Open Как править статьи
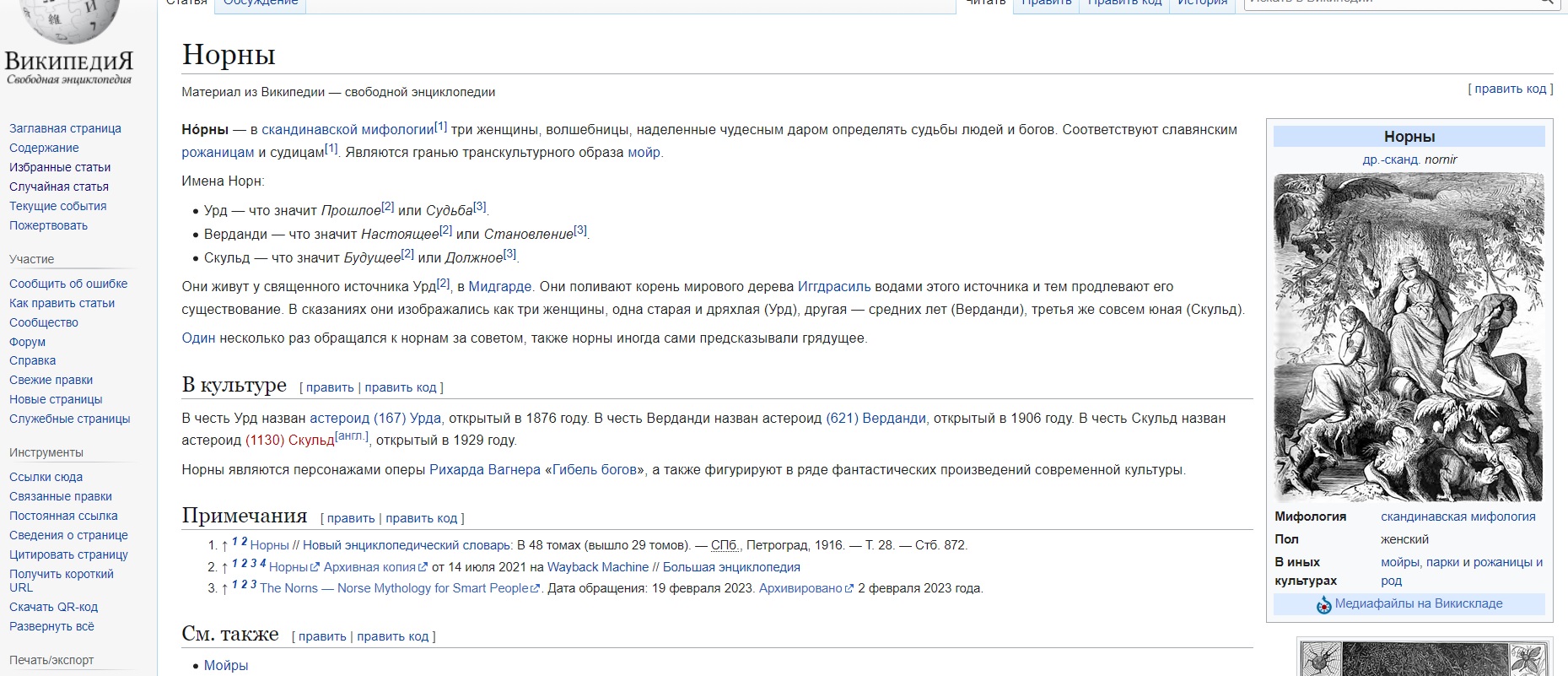The width and height of the screenshot is (1568, 676). [62, 303]
